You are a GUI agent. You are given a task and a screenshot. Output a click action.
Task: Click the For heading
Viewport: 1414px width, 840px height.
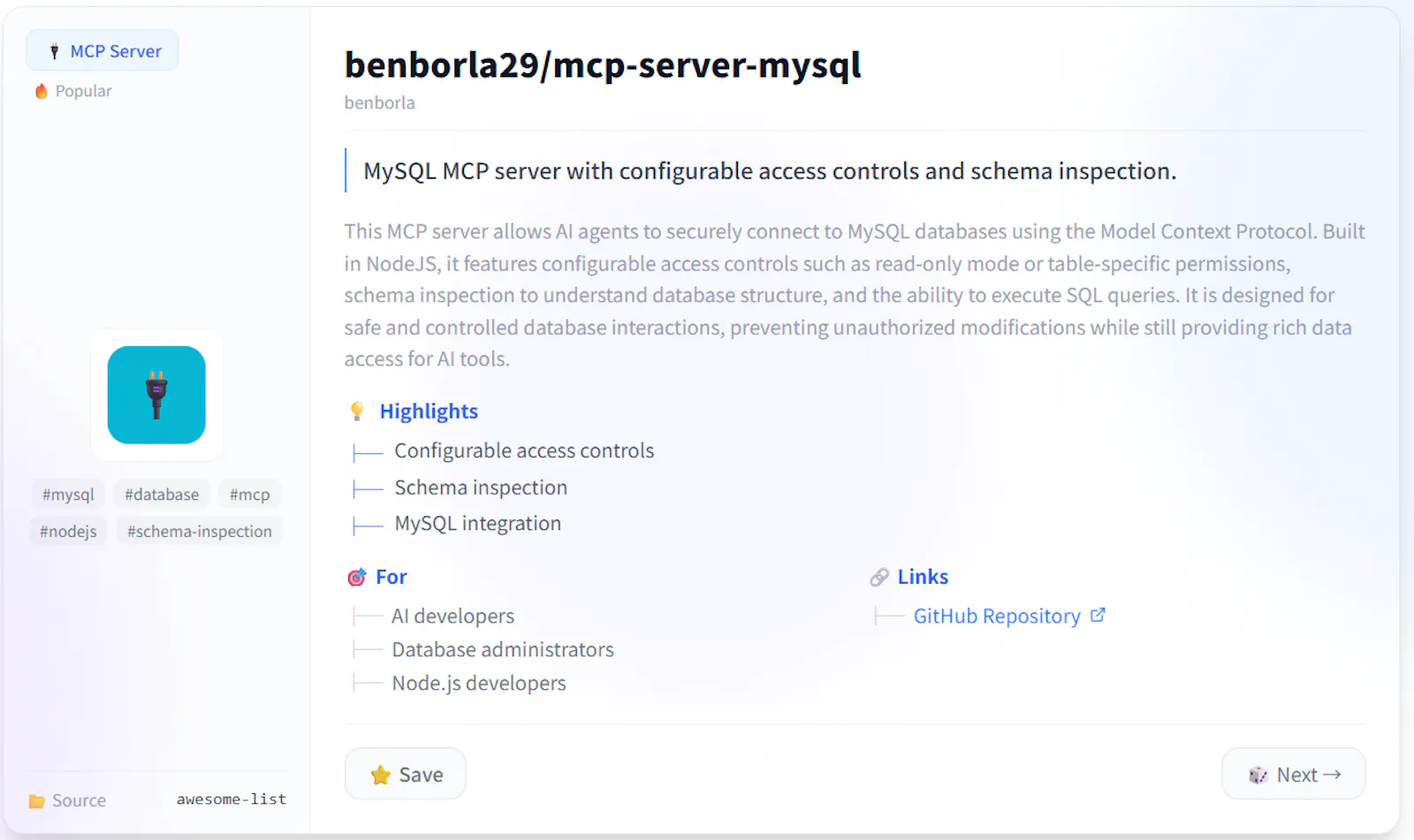pyautogui.click(x=392, y=577)
